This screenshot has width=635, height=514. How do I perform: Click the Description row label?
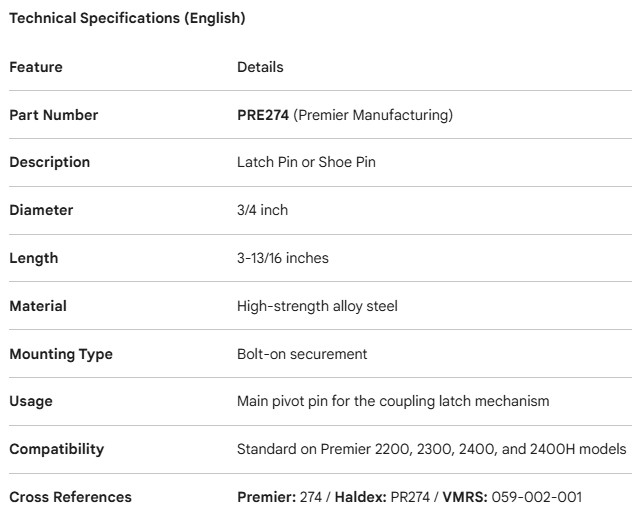coord(49,162)
